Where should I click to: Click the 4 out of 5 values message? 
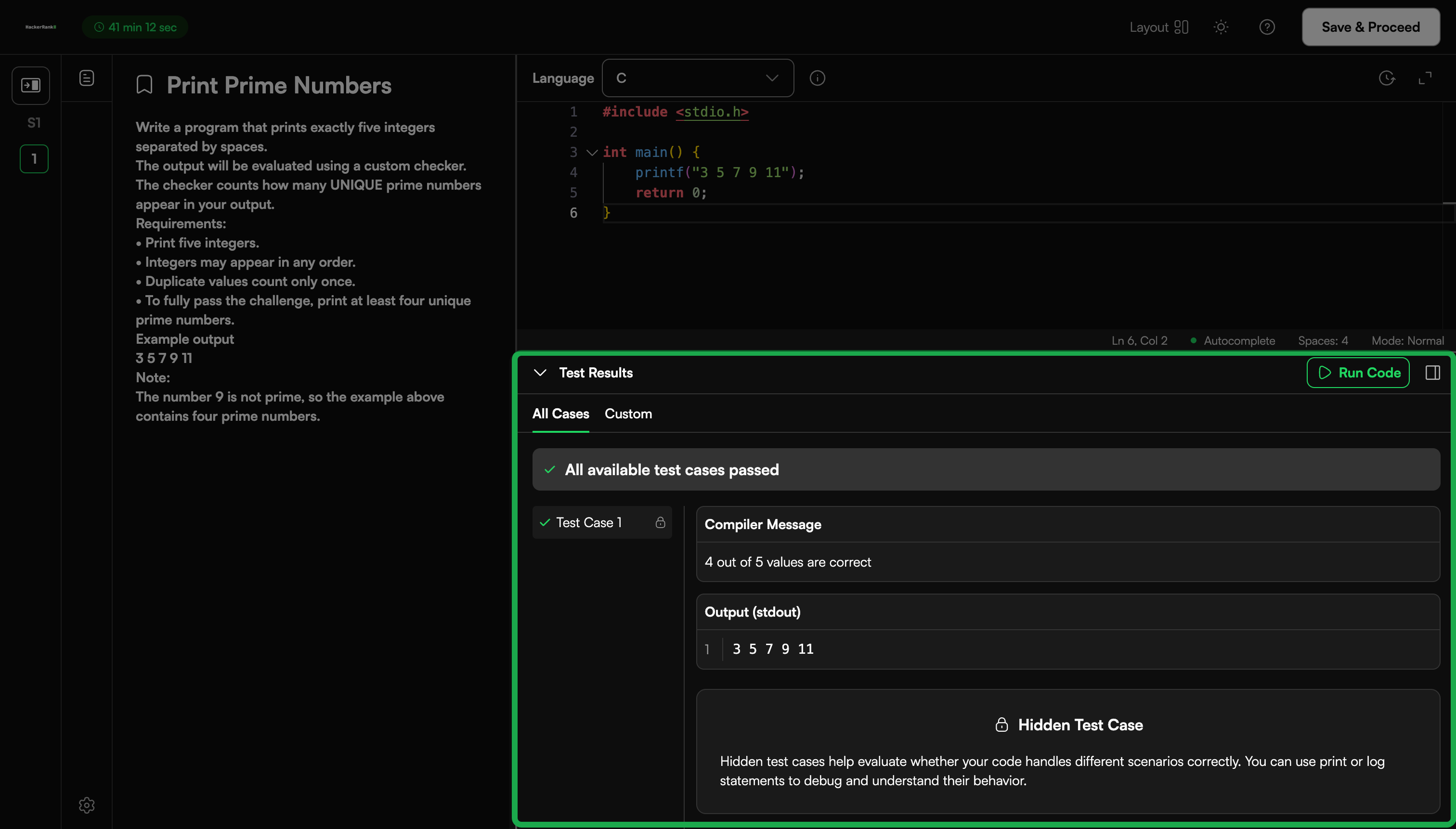[788, 562]
